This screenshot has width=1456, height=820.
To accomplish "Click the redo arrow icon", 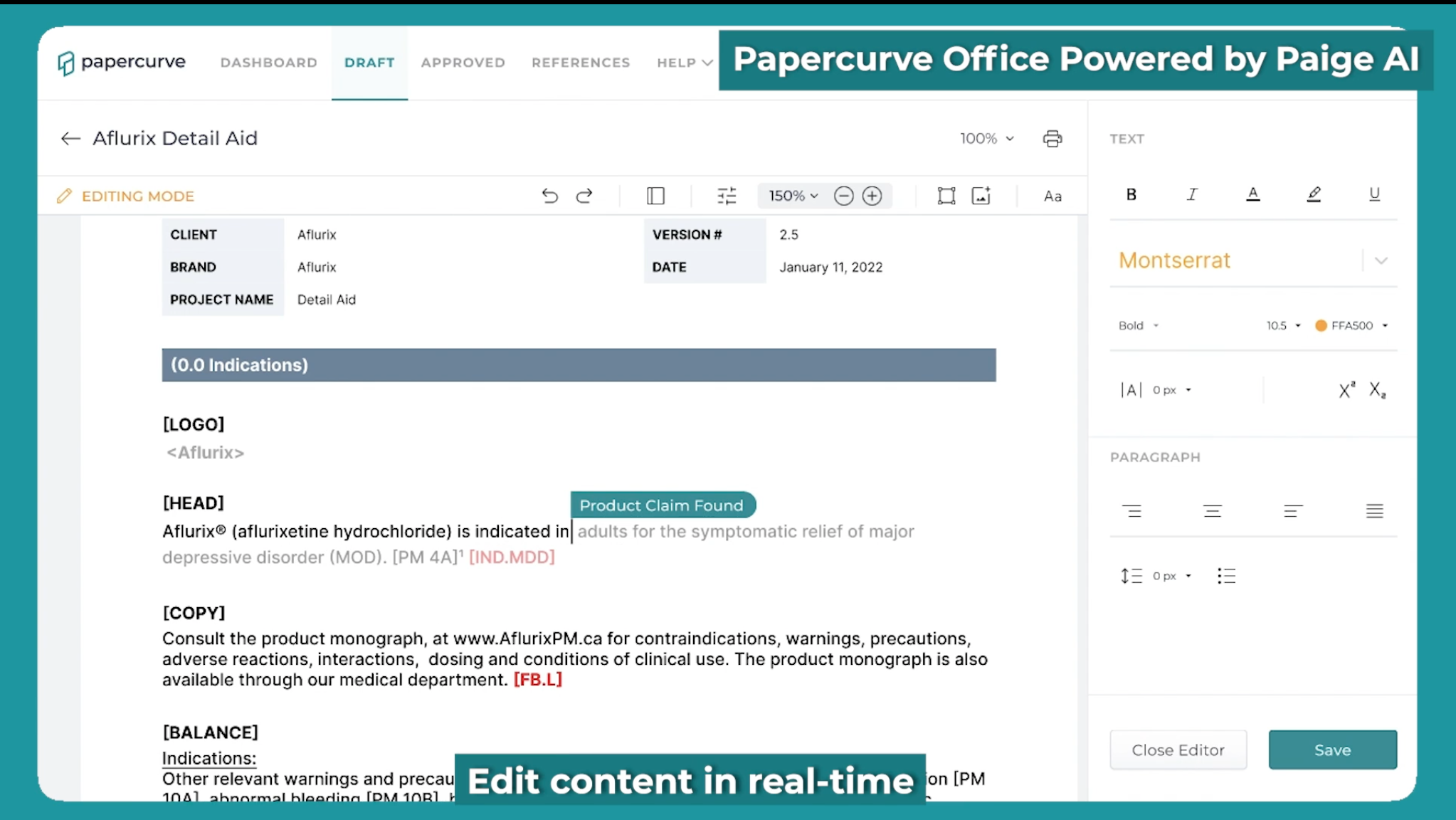I will click(x=584, y=196).
